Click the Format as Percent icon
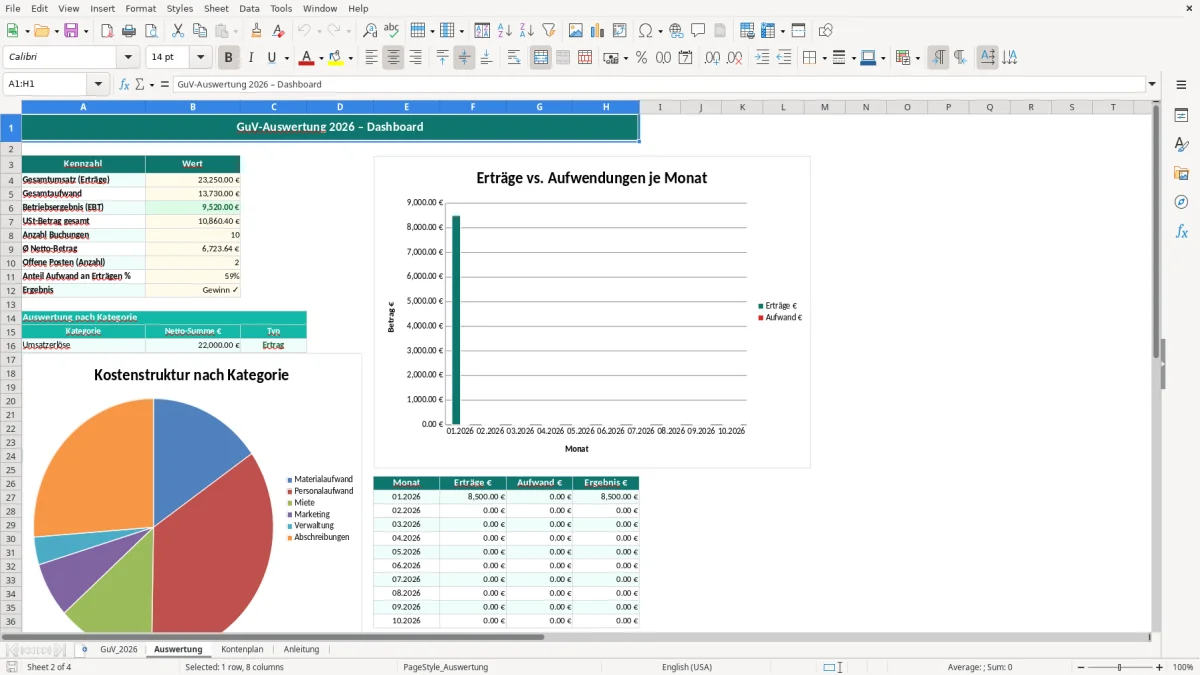Image resolution: width=1200 pixels, height=675 pixels. point(641,58)
